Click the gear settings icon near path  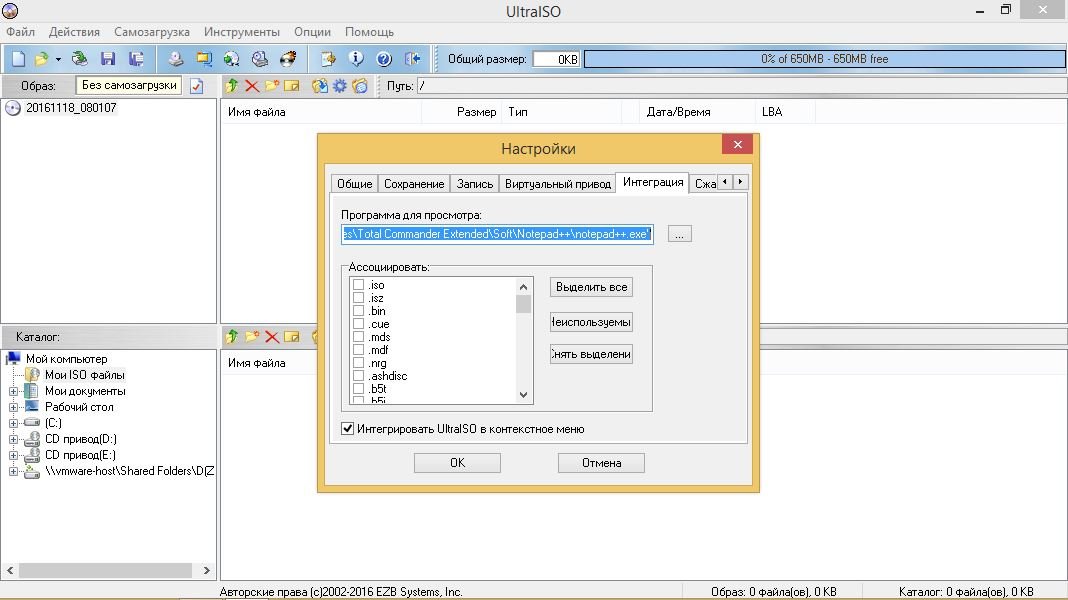pyautogui.click(x=340, y=86)
